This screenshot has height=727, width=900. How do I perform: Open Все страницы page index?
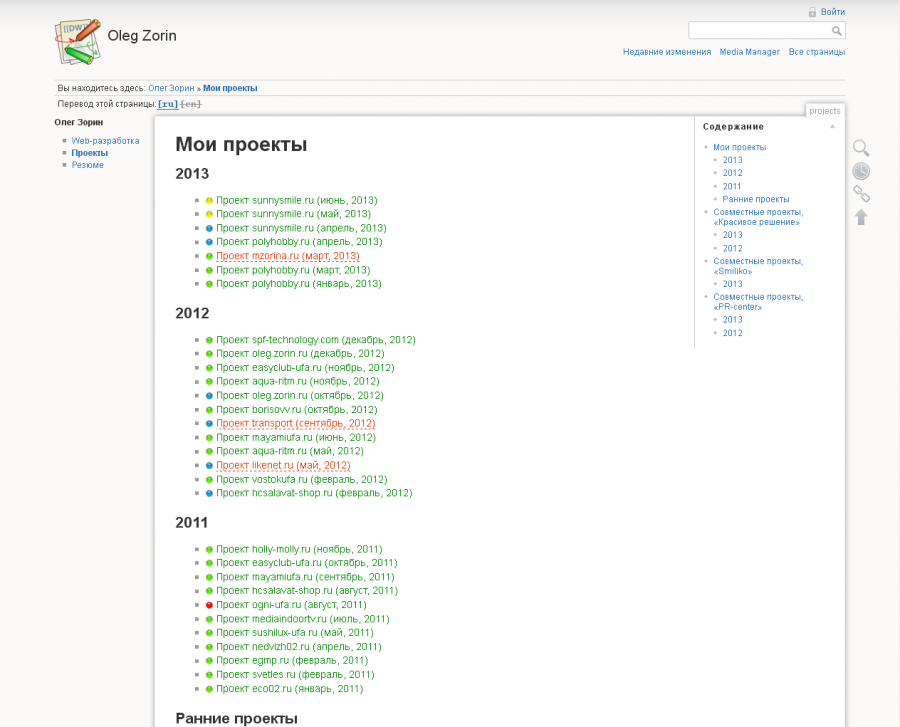click(816, 51)
